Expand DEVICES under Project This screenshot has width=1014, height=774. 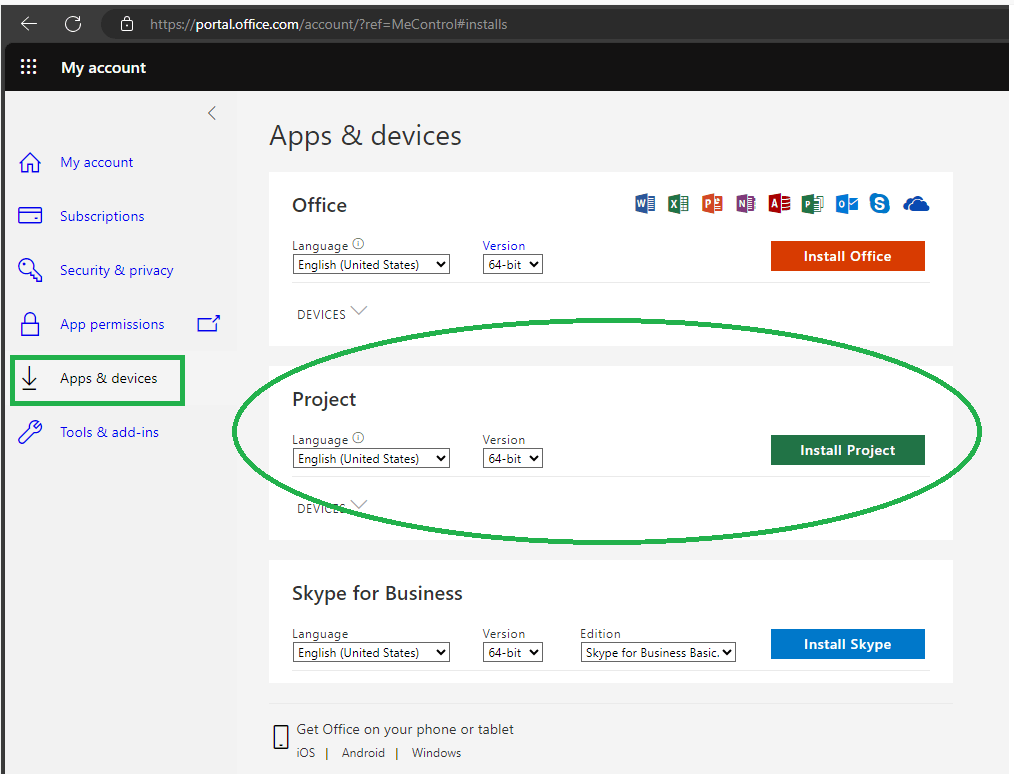pyautogui.click(x=332, y=508)
